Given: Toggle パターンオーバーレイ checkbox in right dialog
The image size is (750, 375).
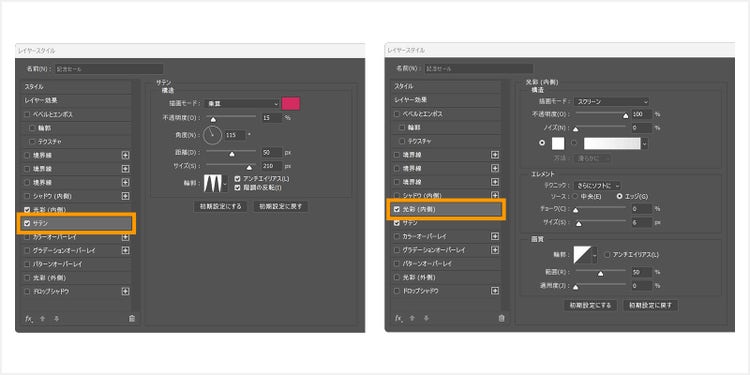Looking at the screenshot, I should (x=397, y=264).
